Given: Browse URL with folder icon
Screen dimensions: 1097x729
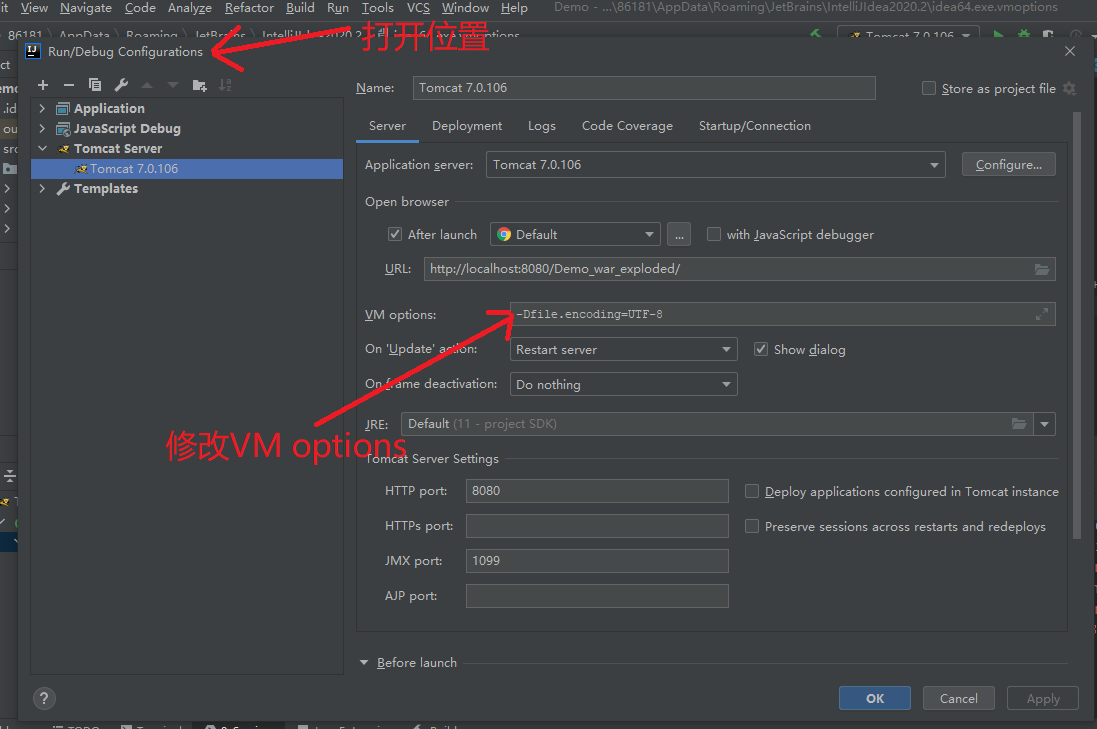Looking at the screenshot, I should coord(1042,269).
